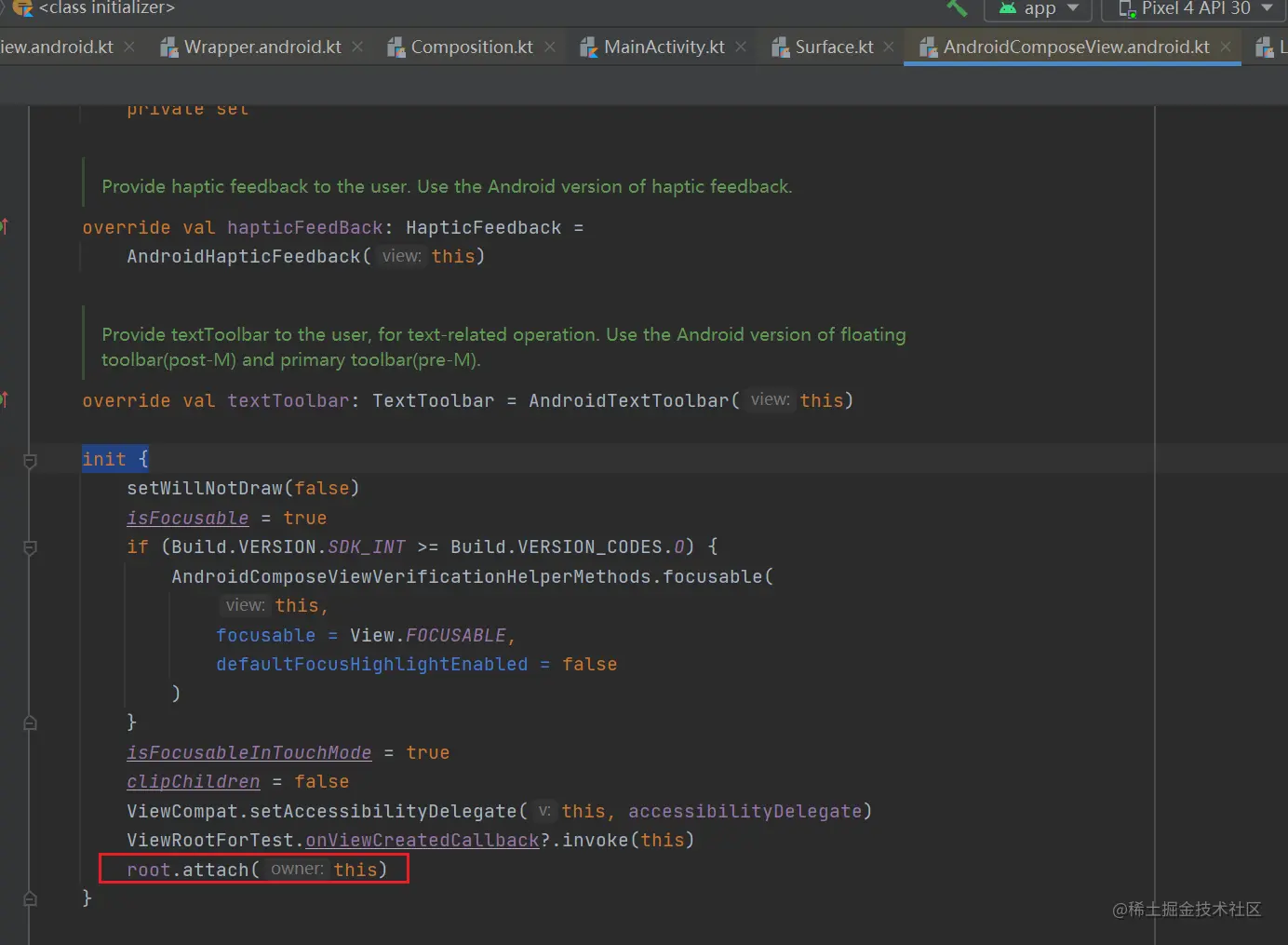Place cursor on the init keyword
This screenshot has width=1288, height=945.
point(103,459)
